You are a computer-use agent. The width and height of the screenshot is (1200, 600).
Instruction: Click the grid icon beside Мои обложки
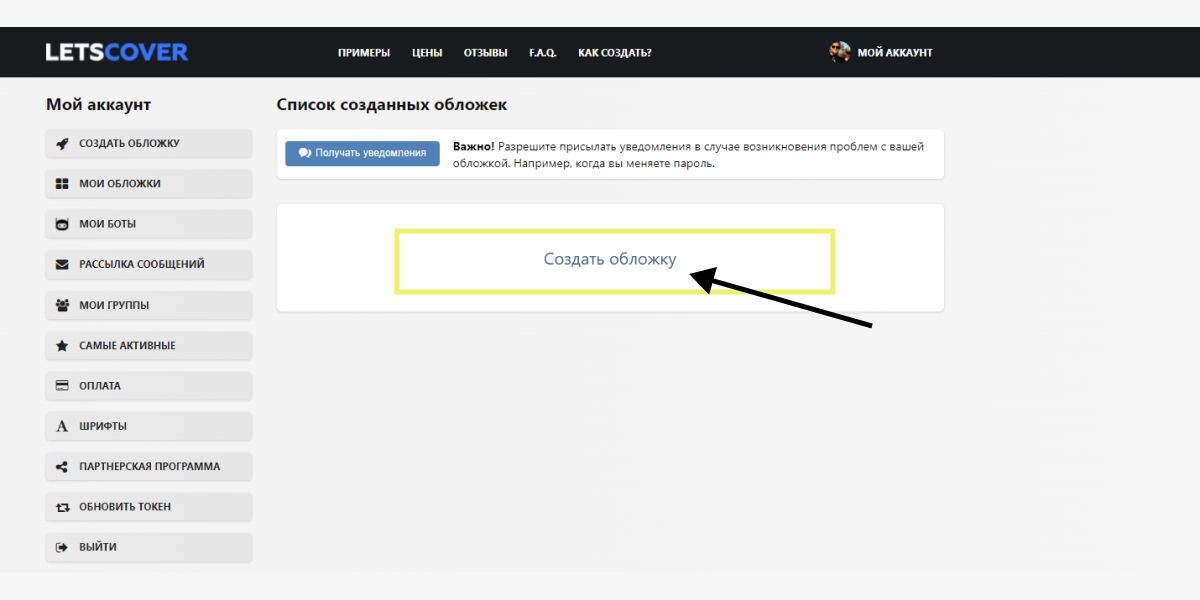tap(62, 184)
